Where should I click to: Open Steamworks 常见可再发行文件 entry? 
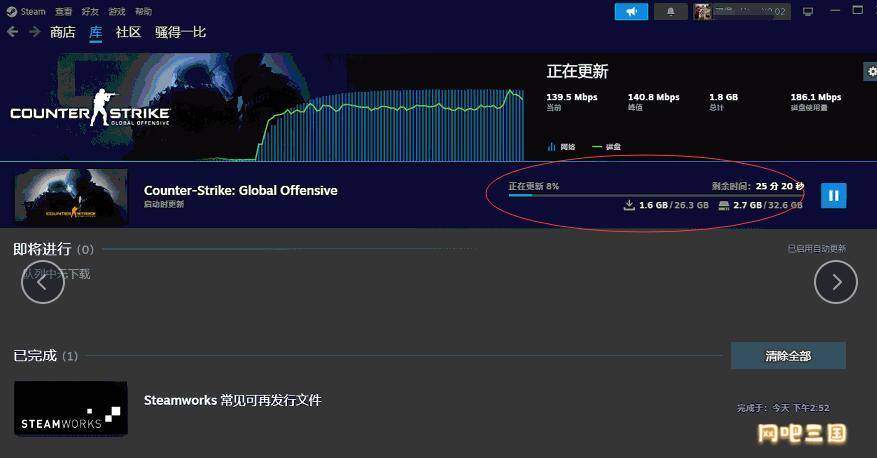233,400
